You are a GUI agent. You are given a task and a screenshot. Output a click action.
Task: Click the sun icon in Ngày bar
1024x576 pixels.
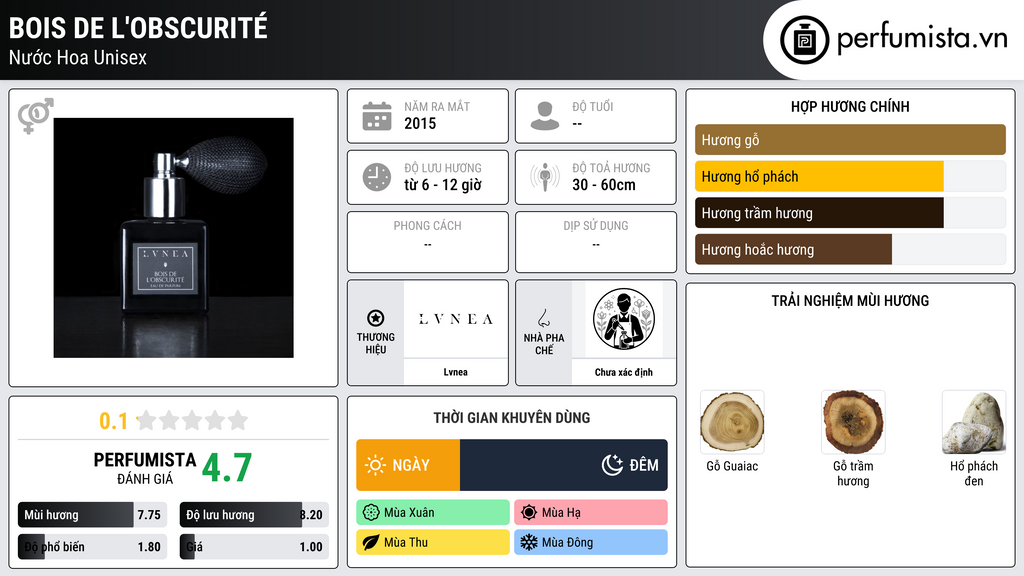coord(376,465)
